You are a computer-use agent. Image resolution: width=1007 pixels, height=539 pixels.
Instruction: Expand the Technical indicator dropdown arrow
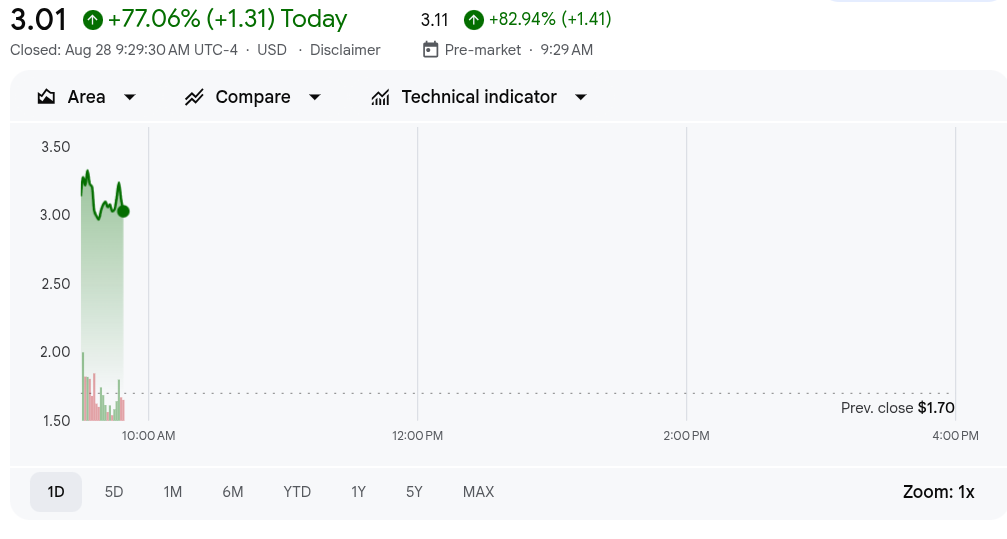click(581, 97)
